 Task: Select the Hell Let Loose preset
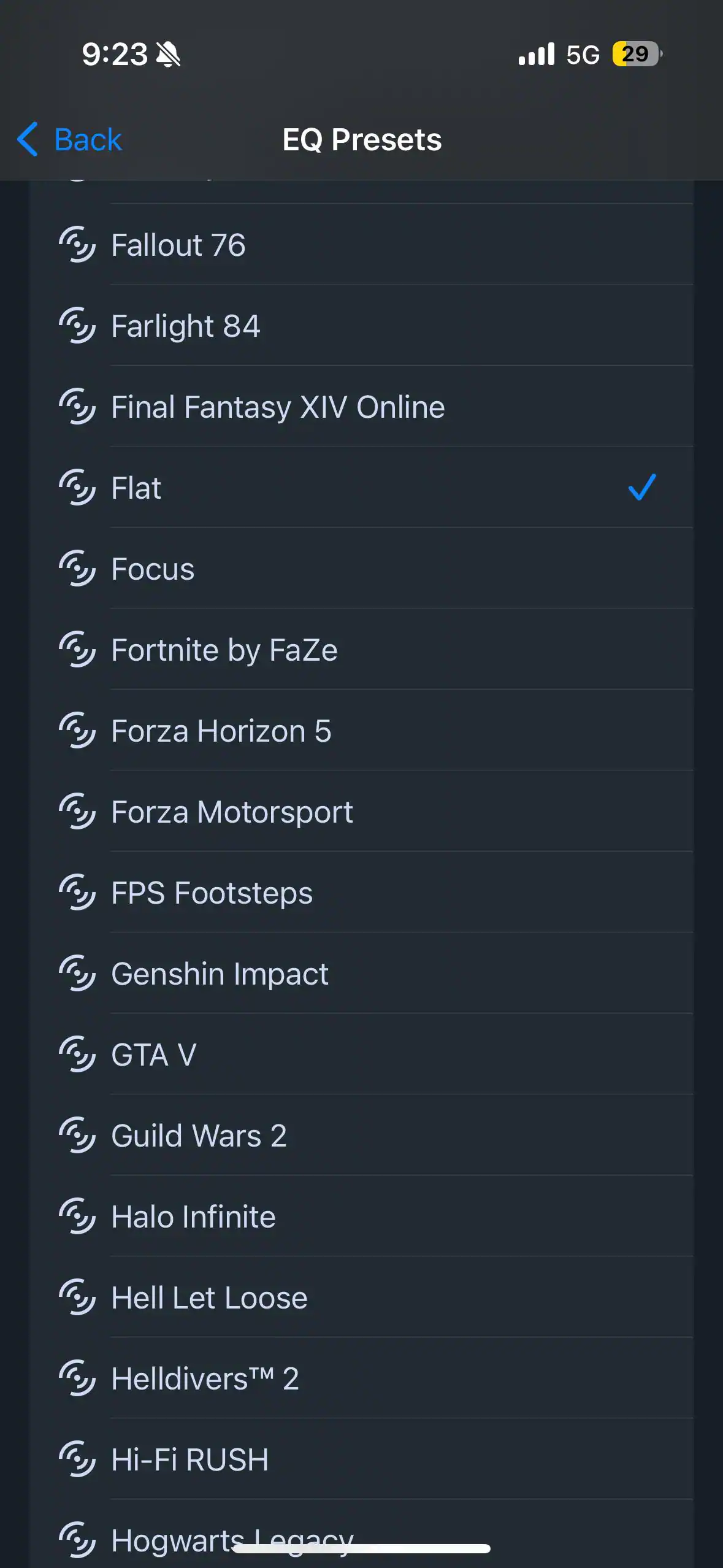pos(209,1298)
